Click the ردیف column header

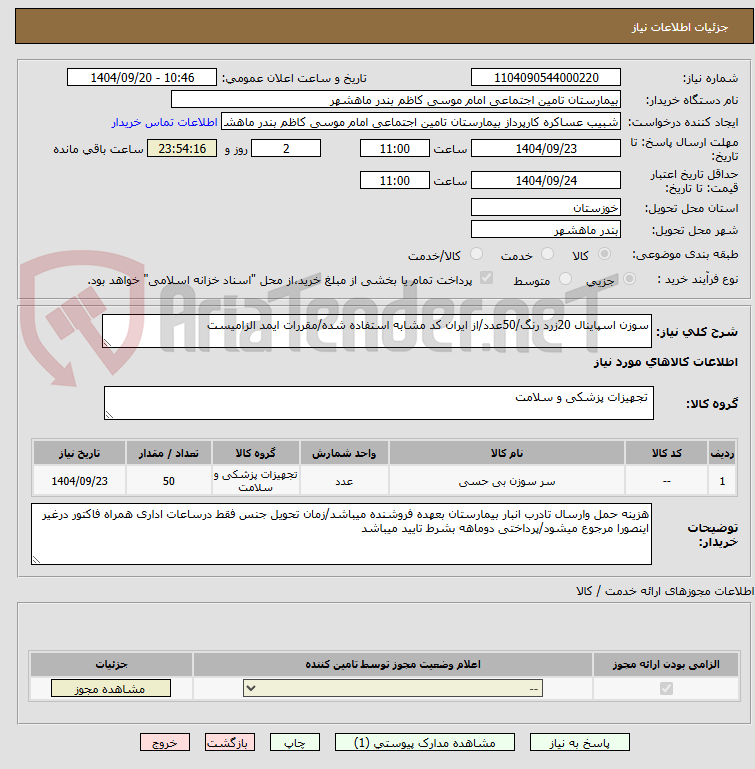click(x=722, y=453)
